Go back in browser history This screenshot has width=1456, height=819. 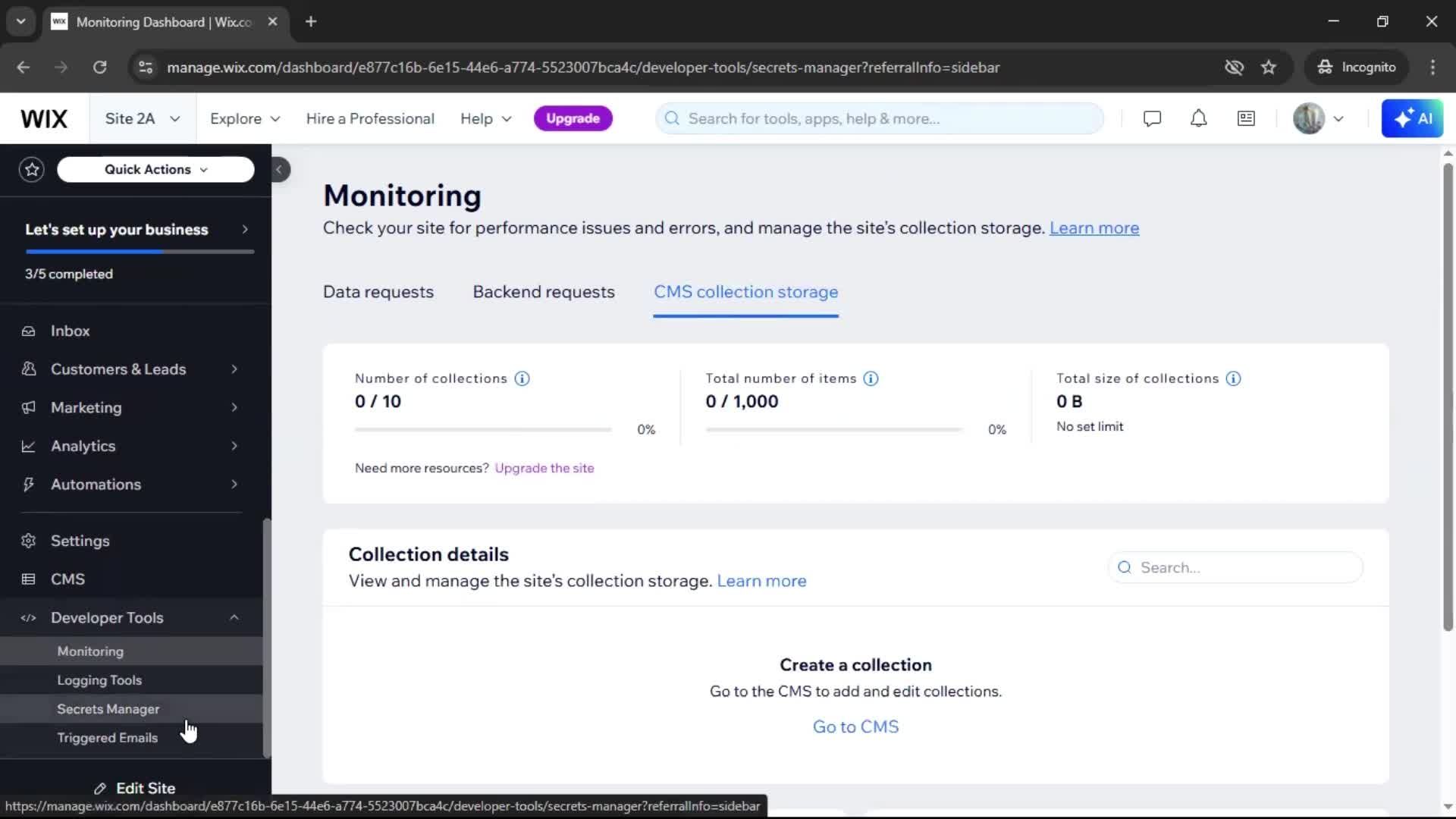[x=24, y=67]
